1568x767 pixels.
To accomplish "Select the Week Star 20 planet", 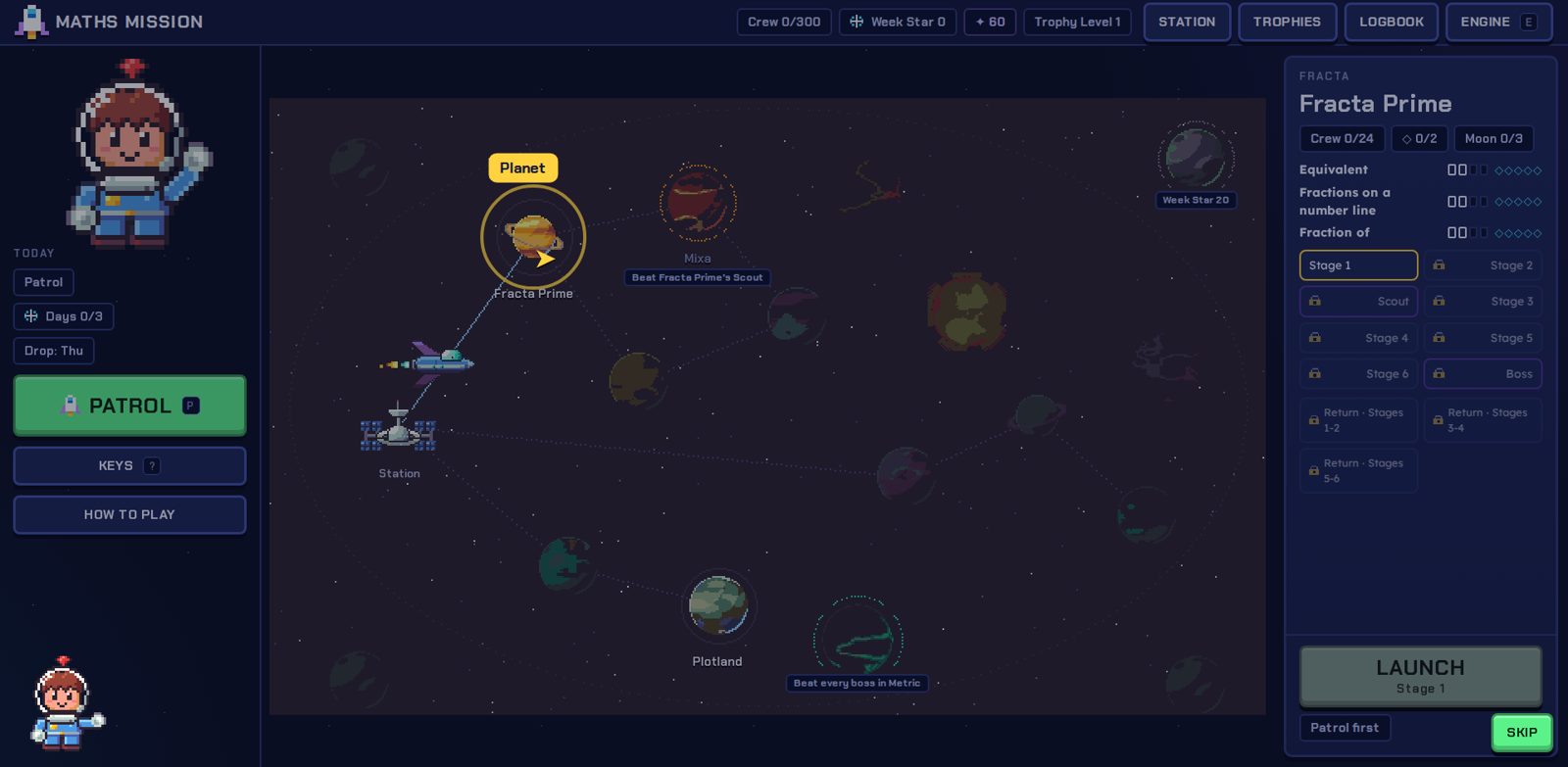I will (x=1196, y=157).
